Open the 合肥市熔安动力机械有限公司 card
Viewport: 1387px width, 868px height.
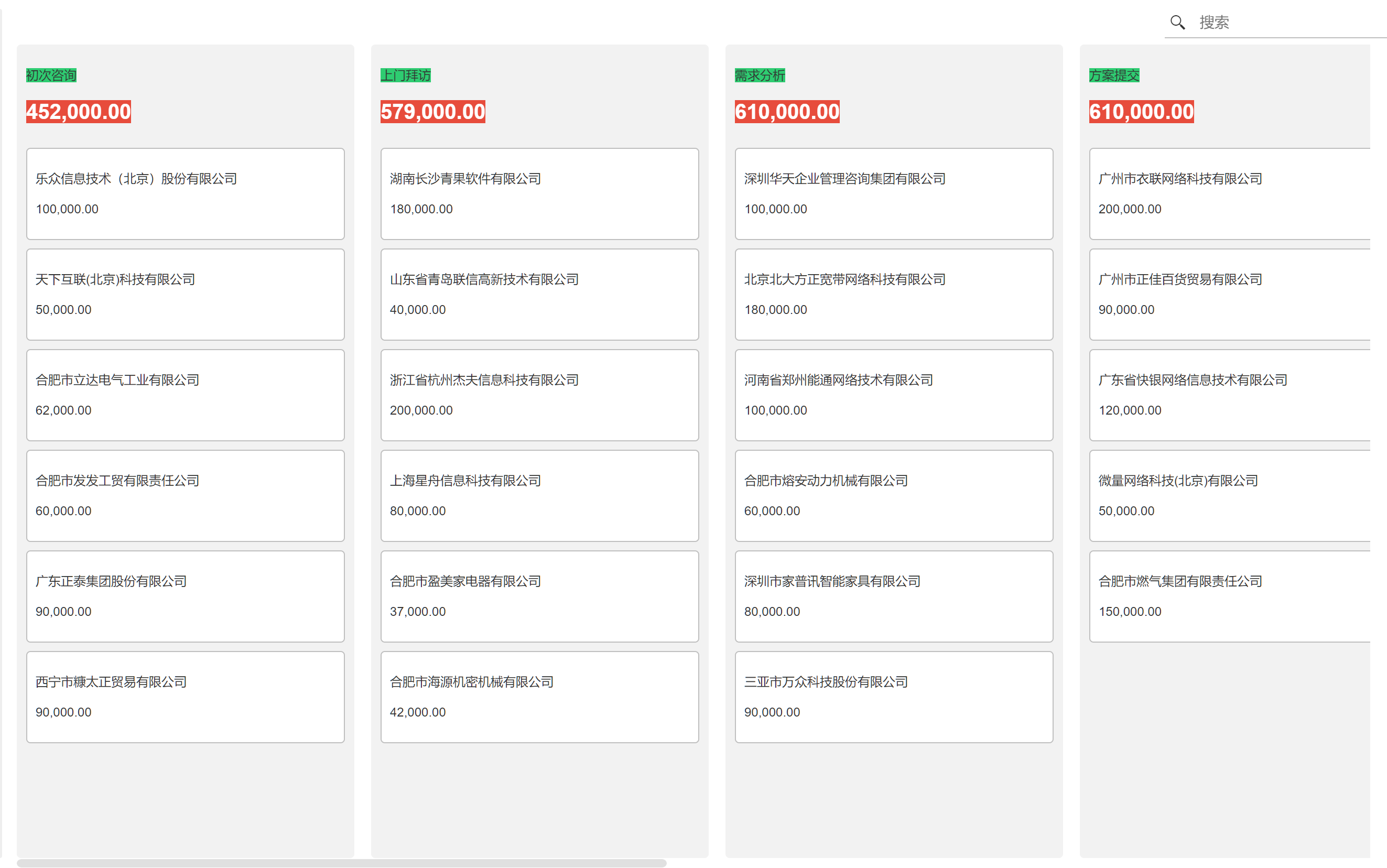[894, 495]
